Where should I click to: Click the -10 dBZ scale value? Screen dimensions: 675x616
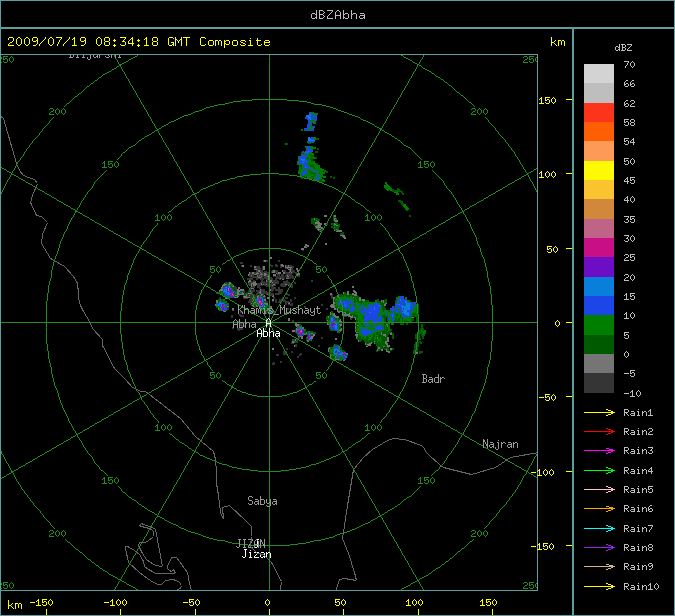(x=632, y=393)
